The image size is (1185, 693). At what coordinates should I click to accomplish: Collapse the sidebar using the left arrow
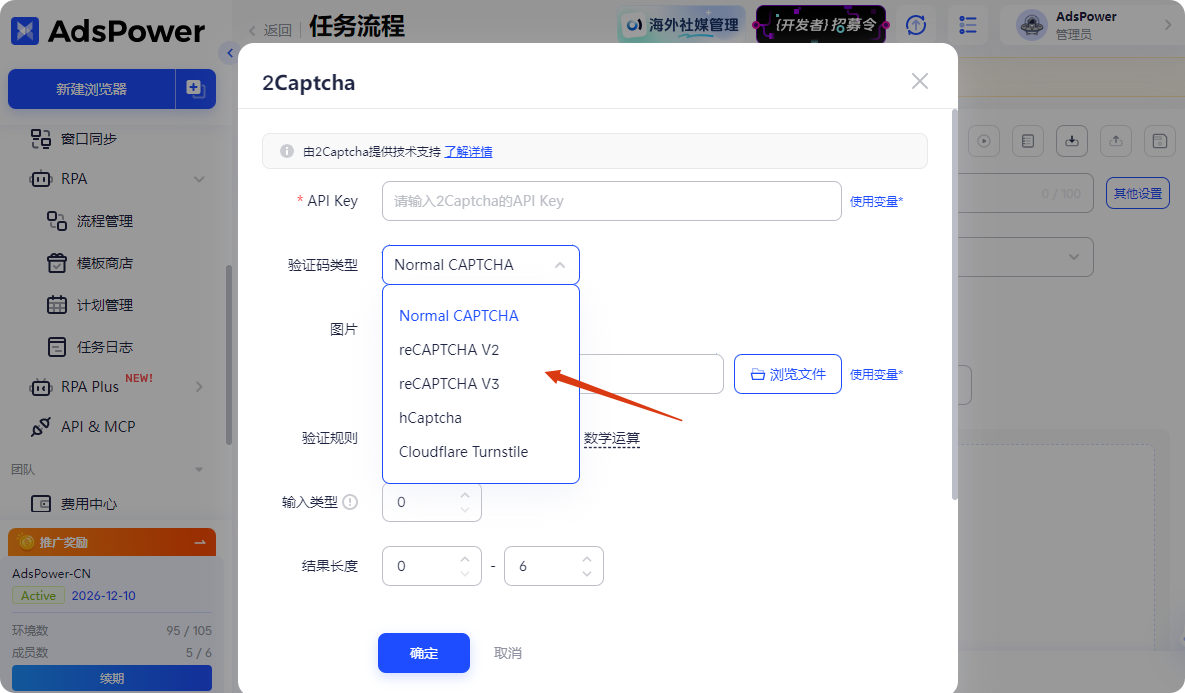pos(229,53)
